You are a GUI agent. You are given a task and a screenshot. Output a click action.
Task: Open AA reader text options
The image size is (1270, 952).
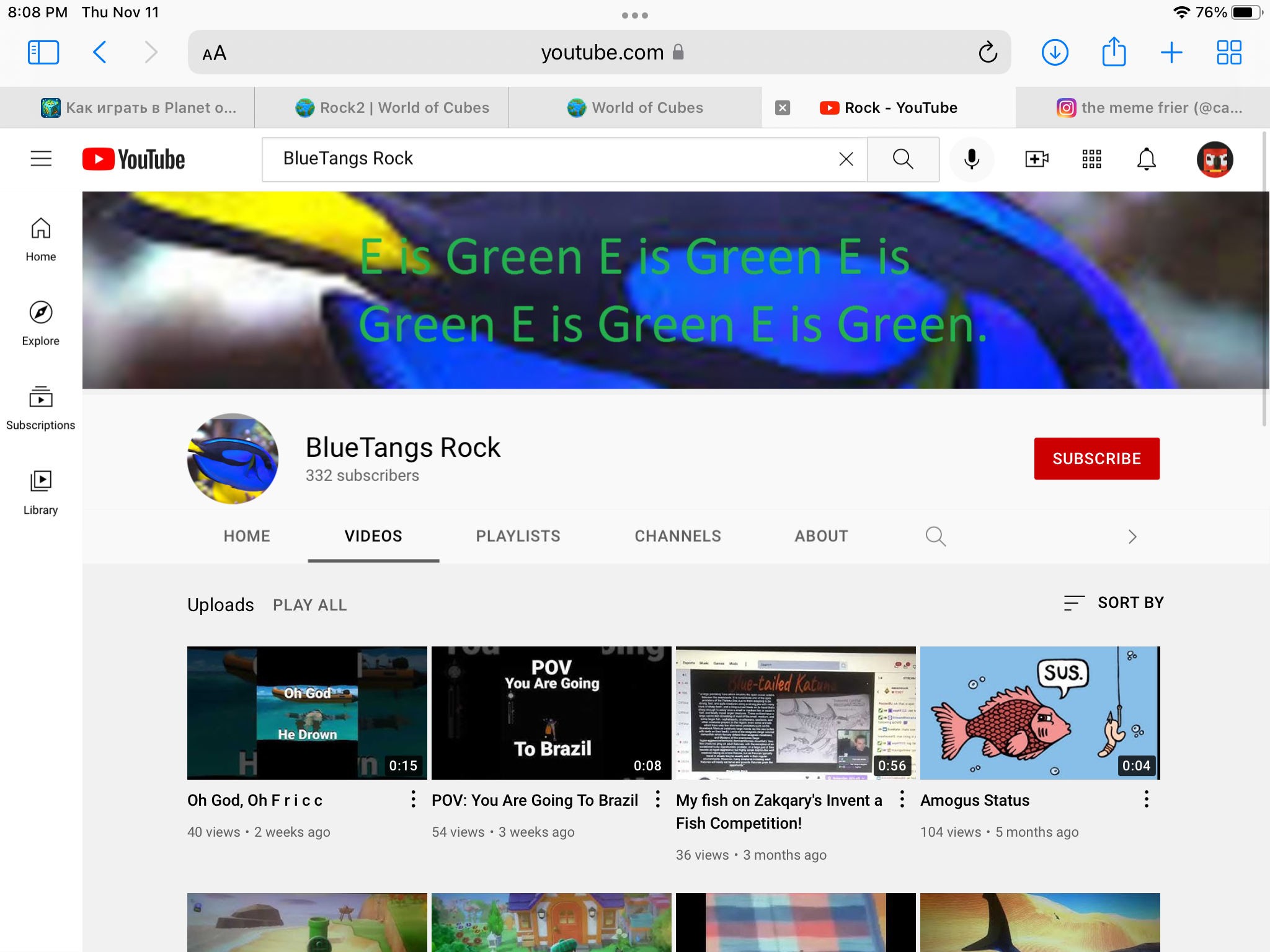(x=215, y=53)
